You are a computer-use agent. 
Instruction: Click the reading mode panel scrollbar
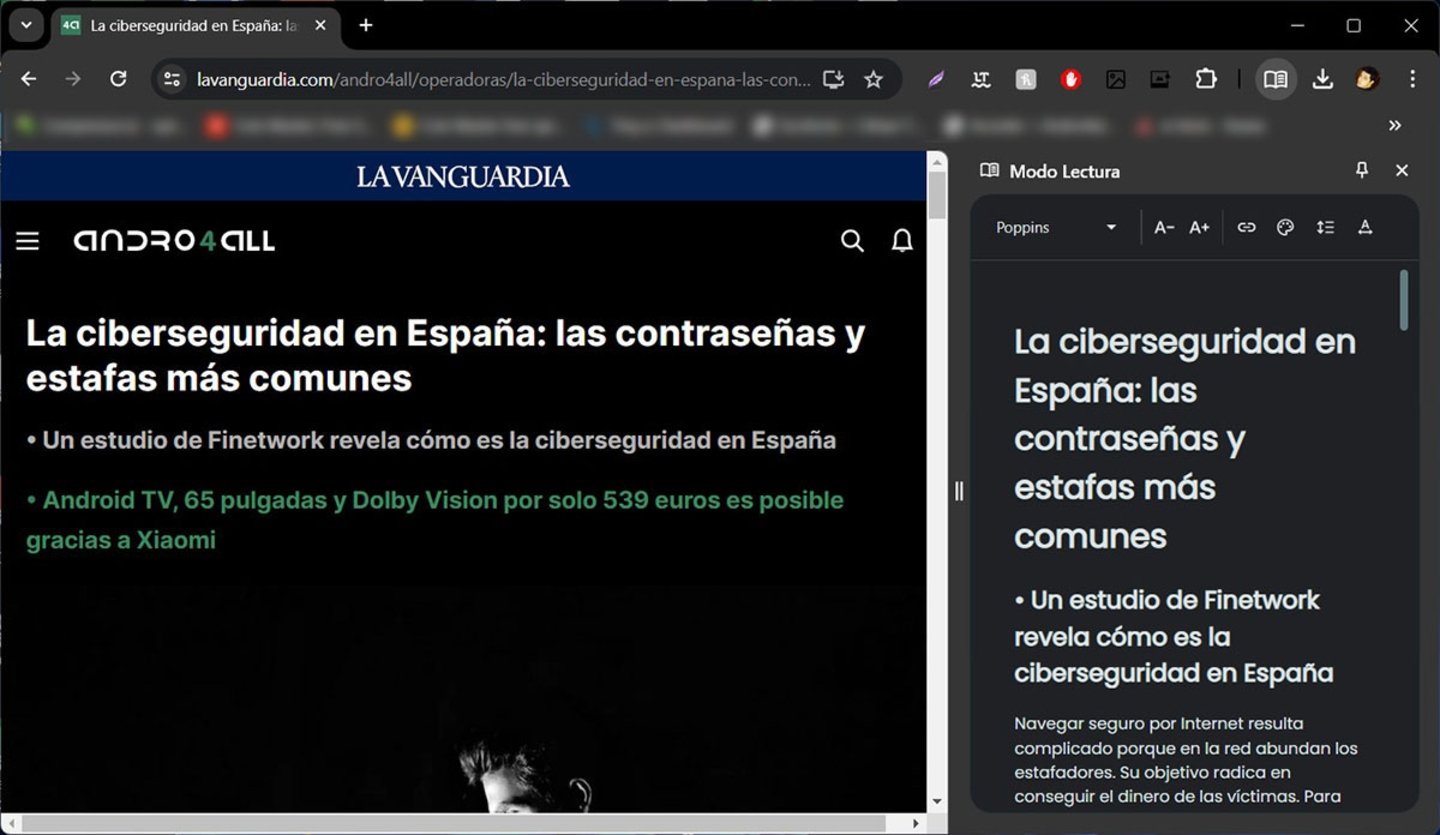pyautogui.click(x=1404, y=300)
